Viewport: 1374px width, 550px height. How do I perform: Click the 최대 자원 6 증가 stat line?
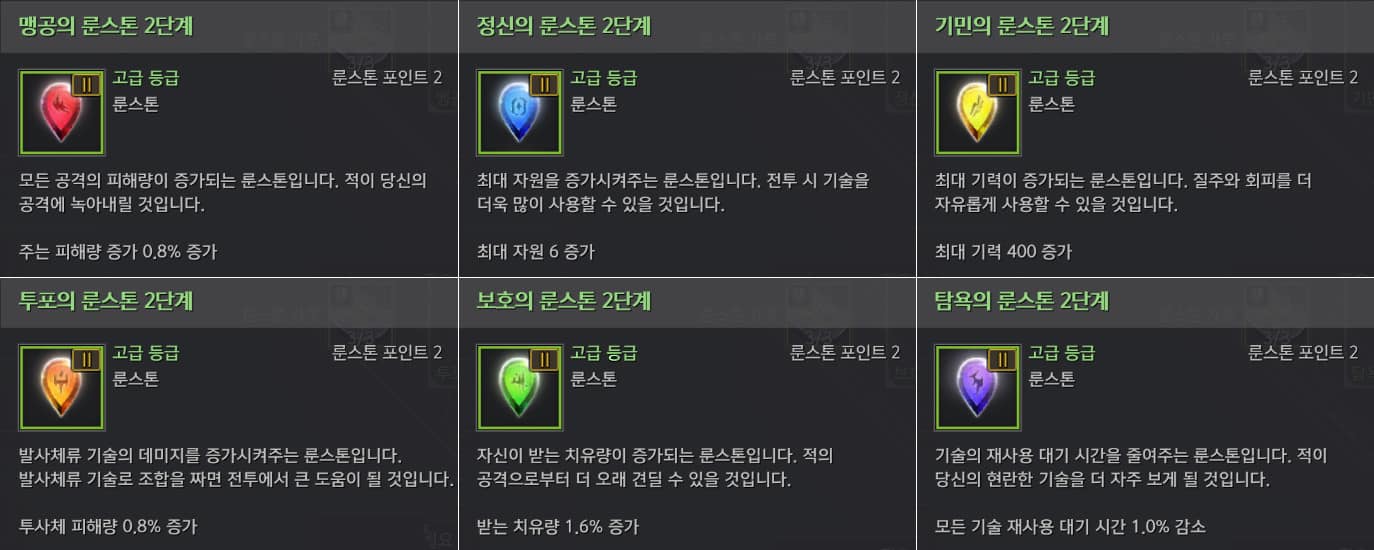click(536, 251)
